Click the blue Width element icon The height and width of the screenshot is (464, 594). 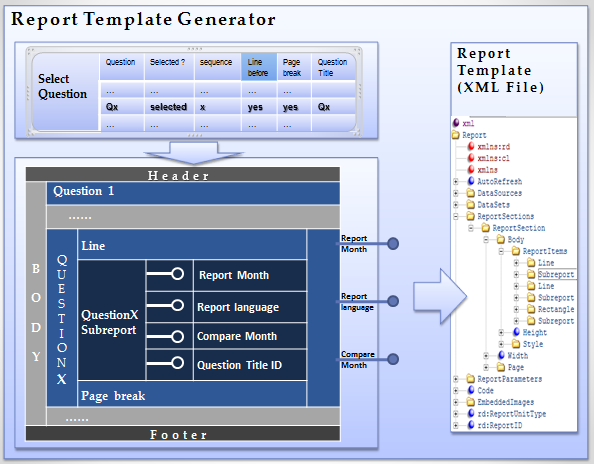501,355
